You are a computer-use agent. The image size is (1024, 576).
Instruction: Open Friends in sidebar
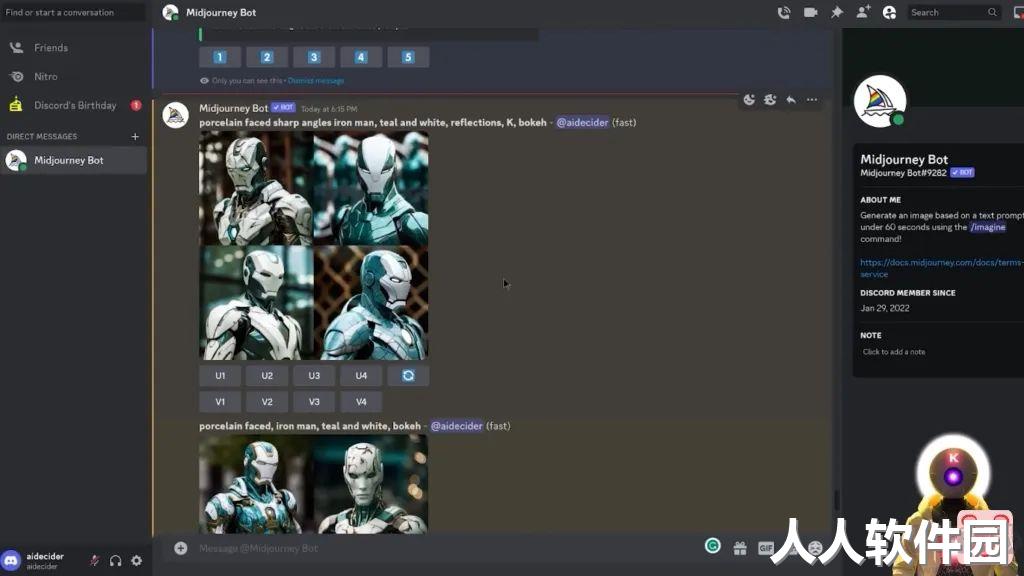(x=74, y=48)
